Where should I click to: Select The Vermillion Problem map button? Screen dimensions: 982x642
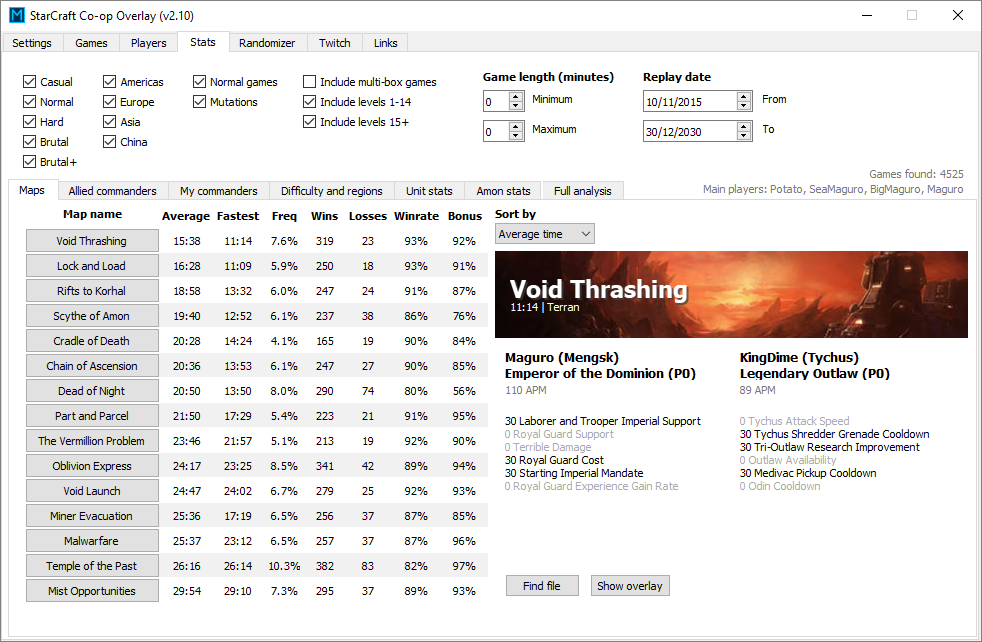point(92,441)
